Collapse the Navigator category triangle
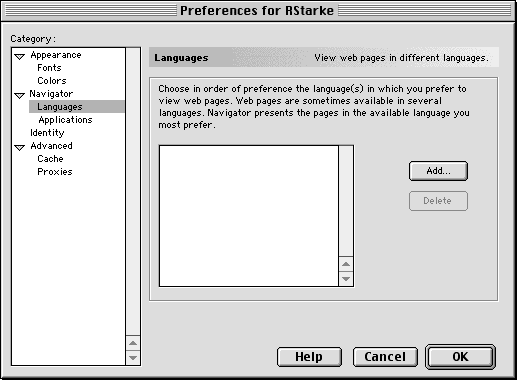Image resolution: width=517 pixels, height=380 pixels. tap(20, 96)
